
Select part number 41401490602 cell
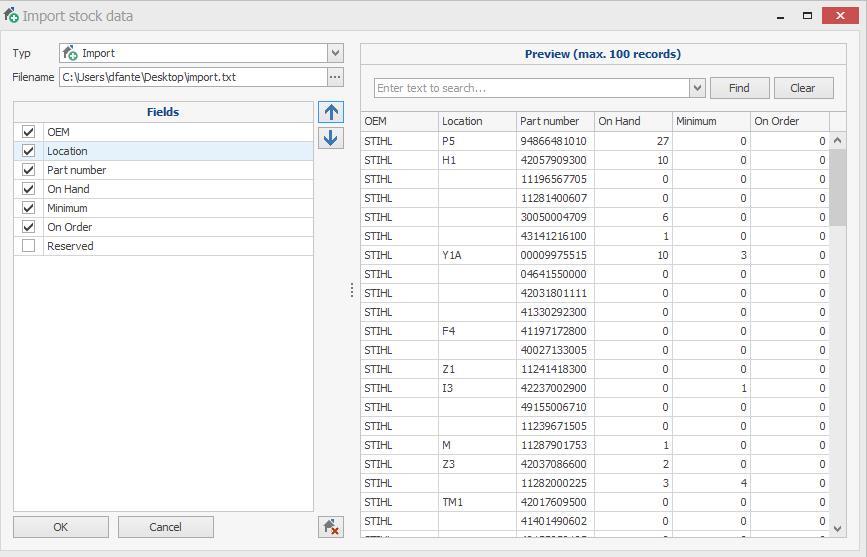click(556, 521)
